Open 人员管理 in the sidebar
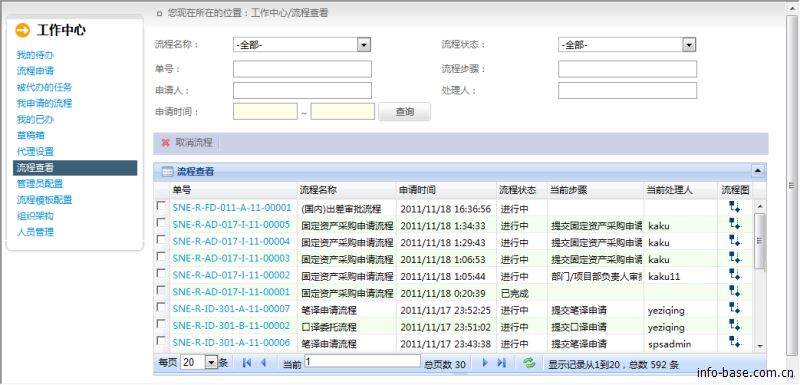 point(35,232)
